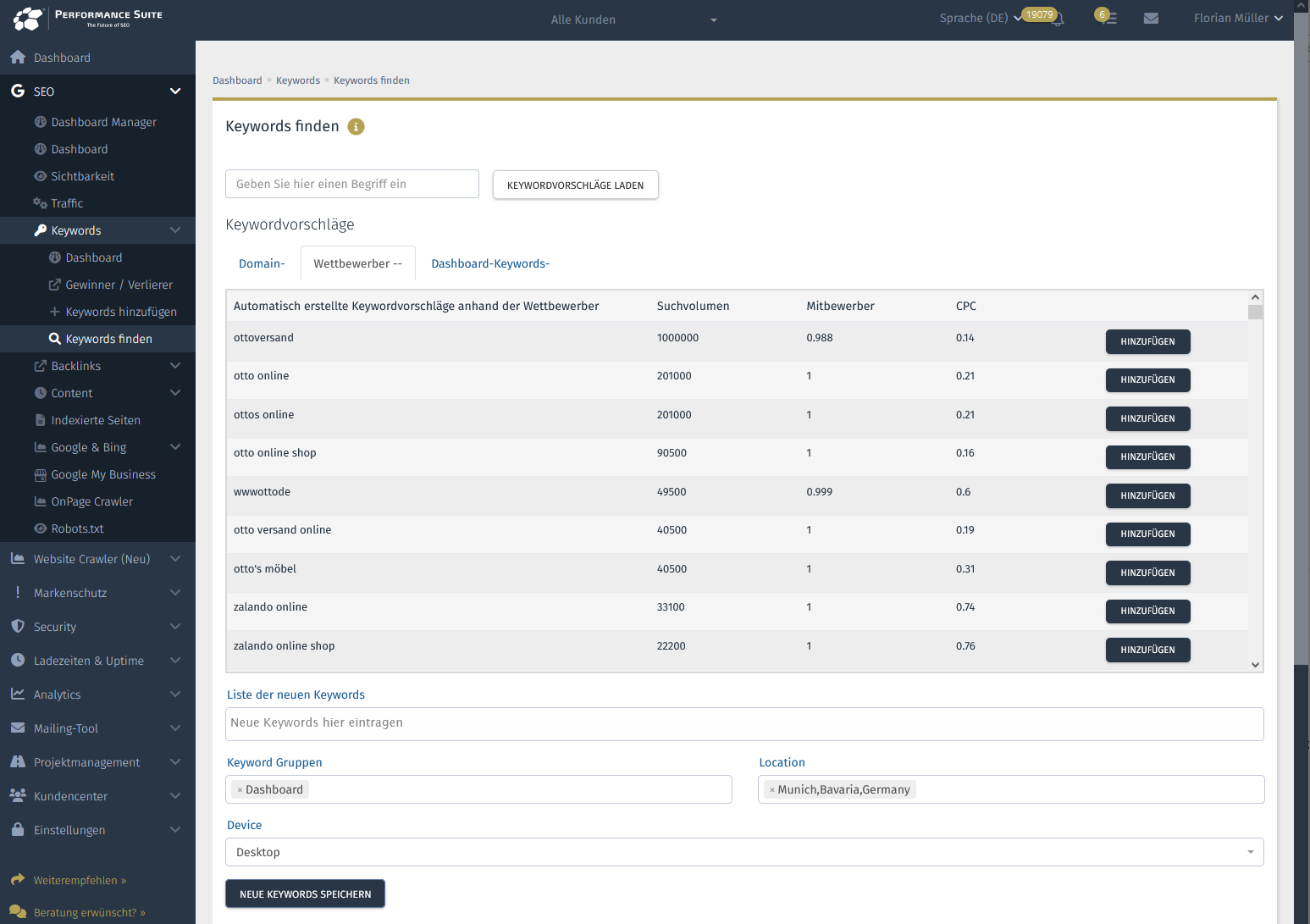Open the Device Desktop dropdown
The width and height of the screenshot is (1310, 924).
744,852
